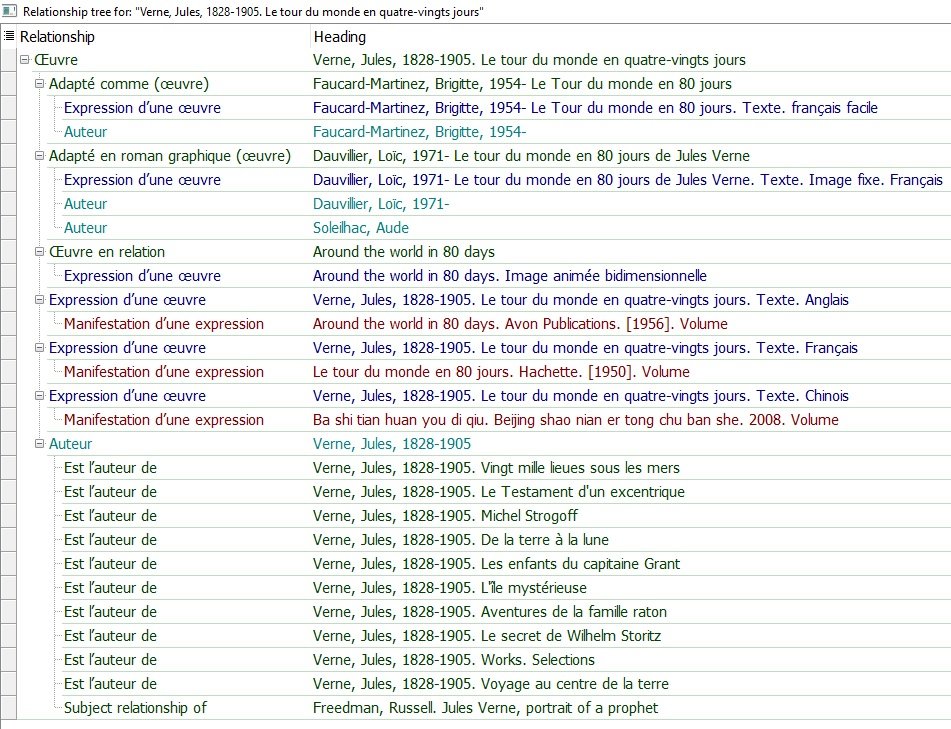The width and height of the screenshot is (951, 729).
Task: Select heading Faucard-Martinez Texte. français facile
Action: (x=595, y=108)
